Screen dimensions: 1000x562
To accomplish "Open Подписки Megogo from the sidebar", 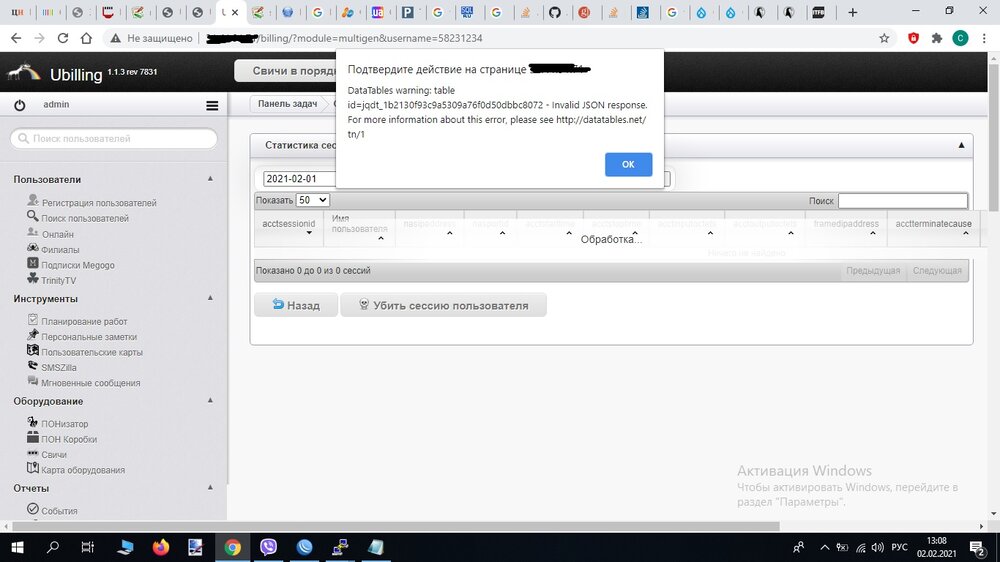I will [77, 265].
